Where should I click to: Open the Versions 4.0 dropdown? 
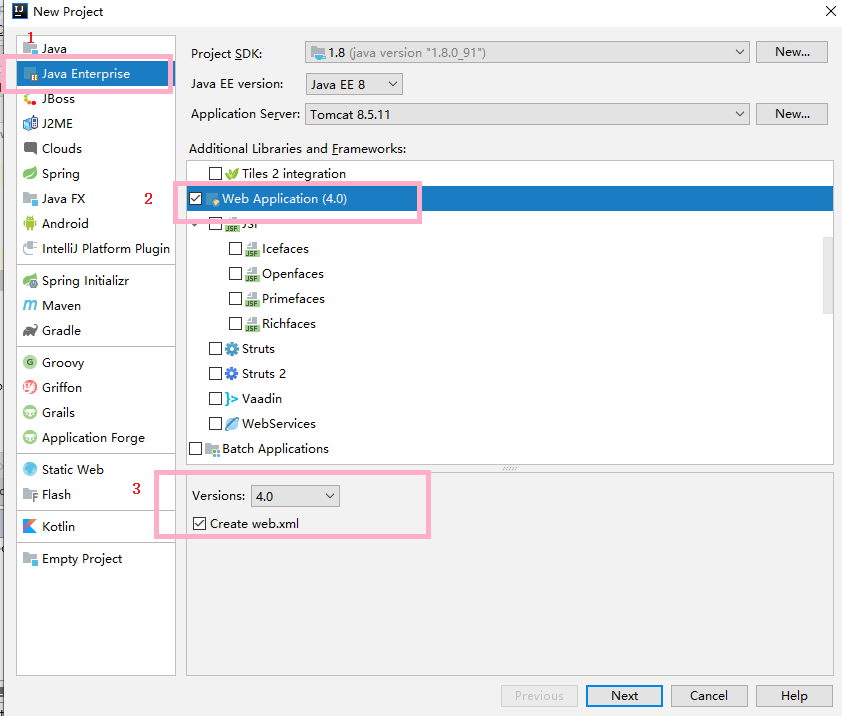coord(295,496)
